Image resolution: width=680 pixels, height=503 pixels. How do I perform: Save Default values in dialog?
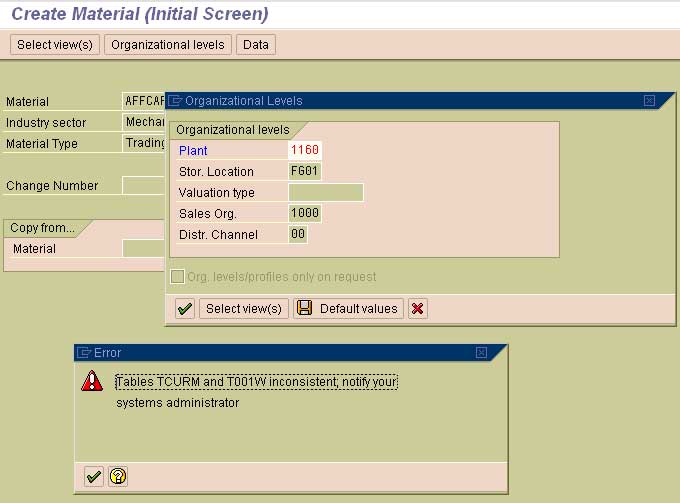tap(348, 309)
